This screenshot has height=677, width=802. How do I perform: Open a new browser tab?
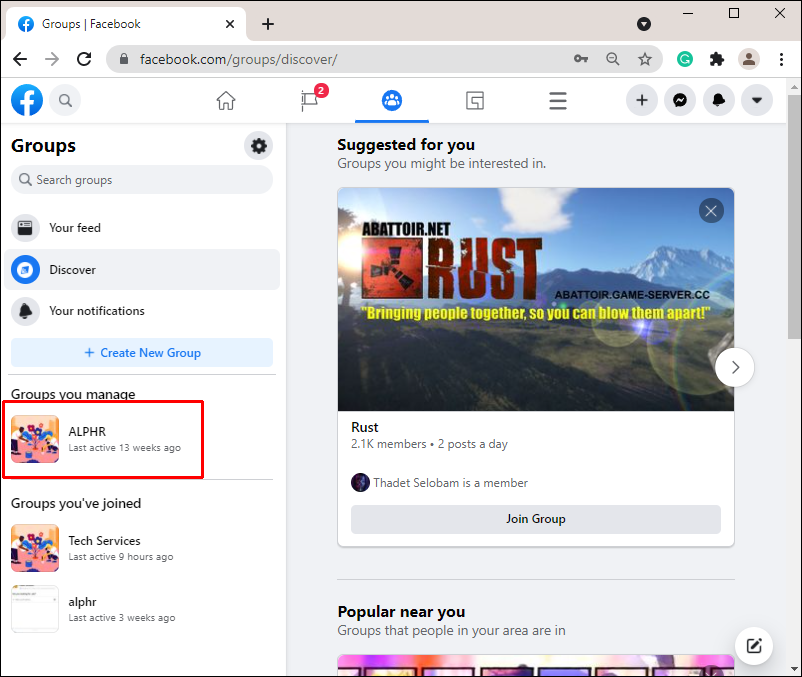(x=268, y=24)
